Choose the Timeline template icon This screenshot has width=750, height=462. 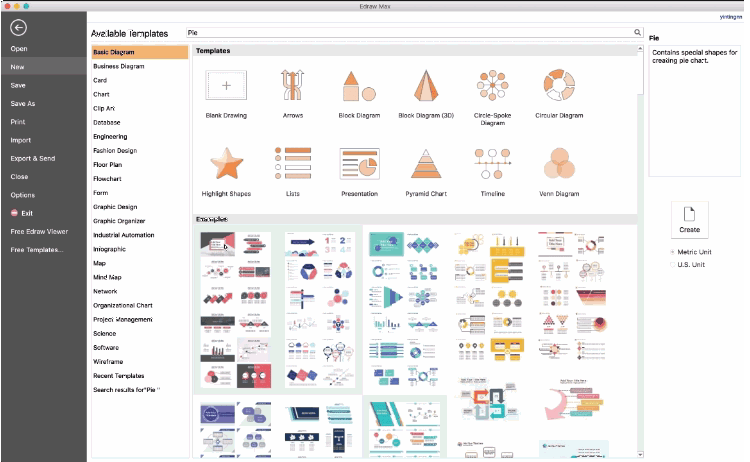[492, 164]
